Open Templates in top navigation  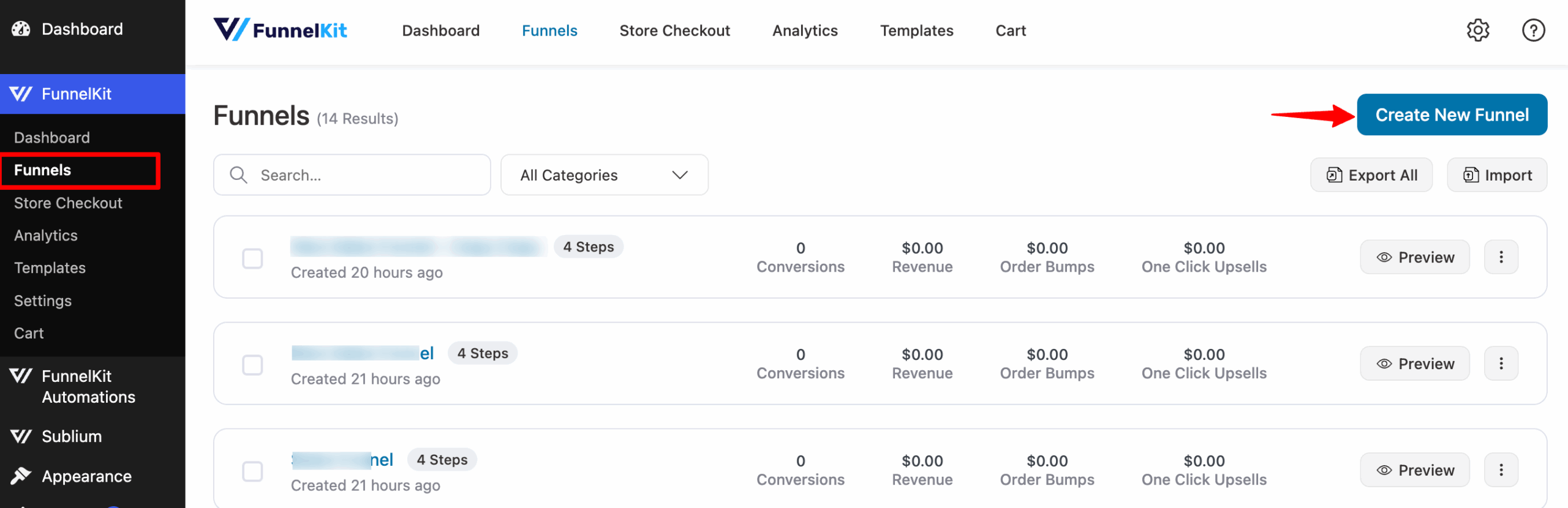pos(916,31)
